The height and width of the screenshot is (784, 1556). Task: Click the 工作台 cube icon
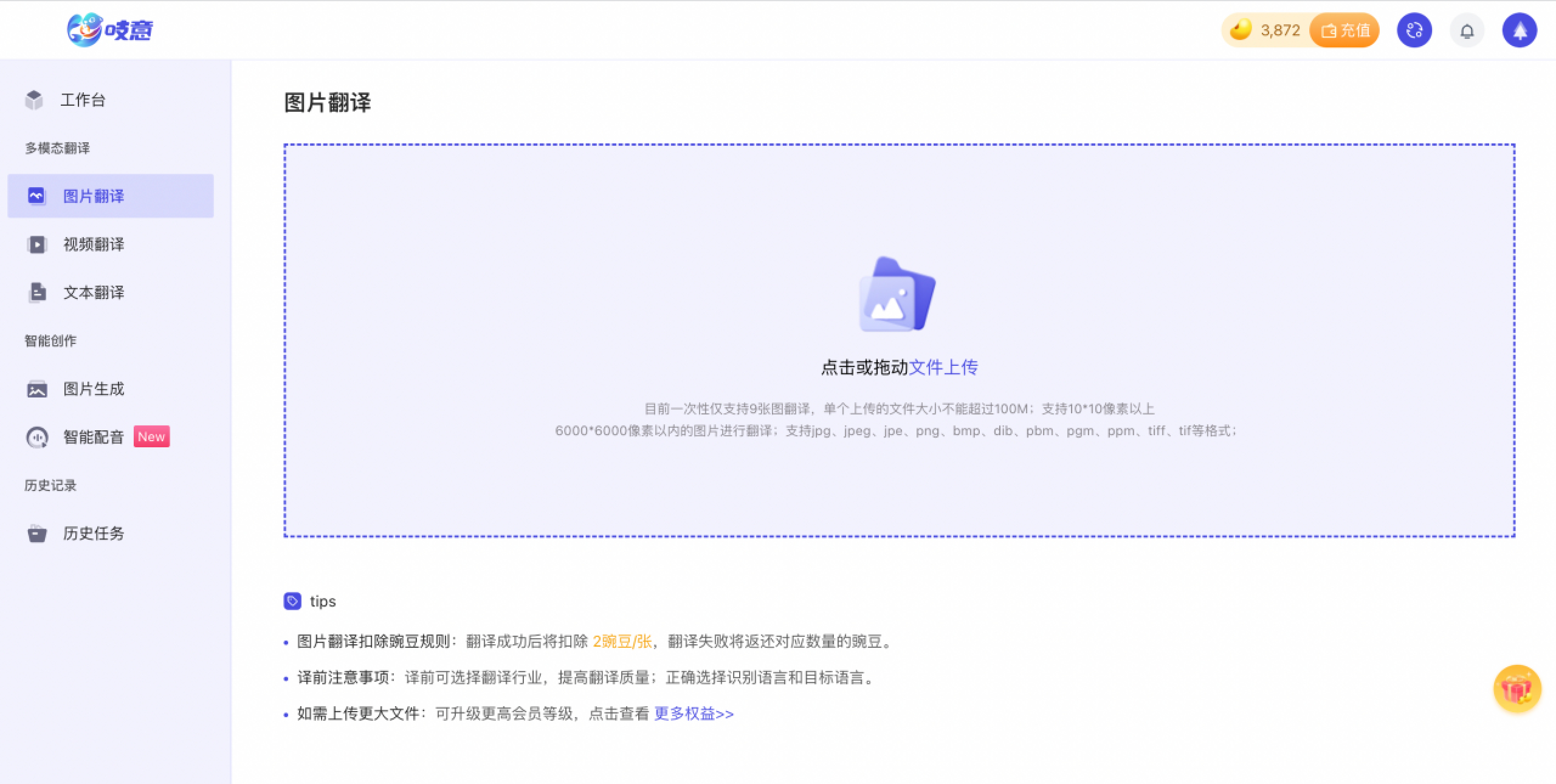pyautogui.click(x=34, y=100)
